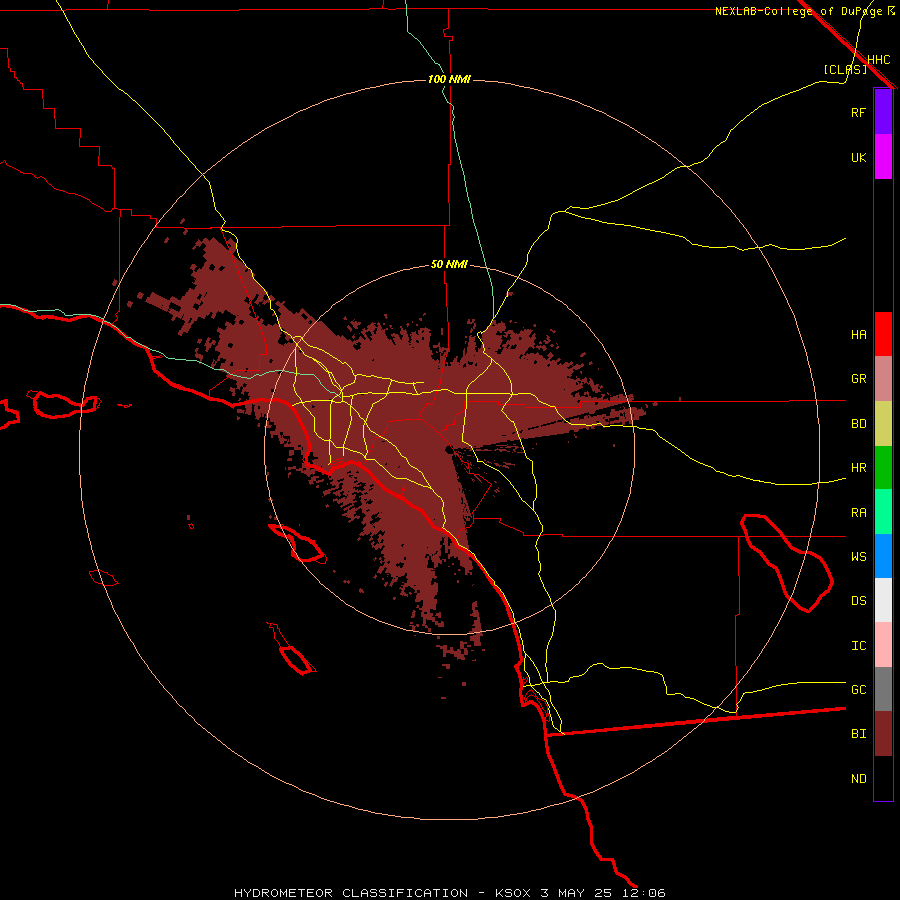Click the HR green legend swatch

coord(883,467)
